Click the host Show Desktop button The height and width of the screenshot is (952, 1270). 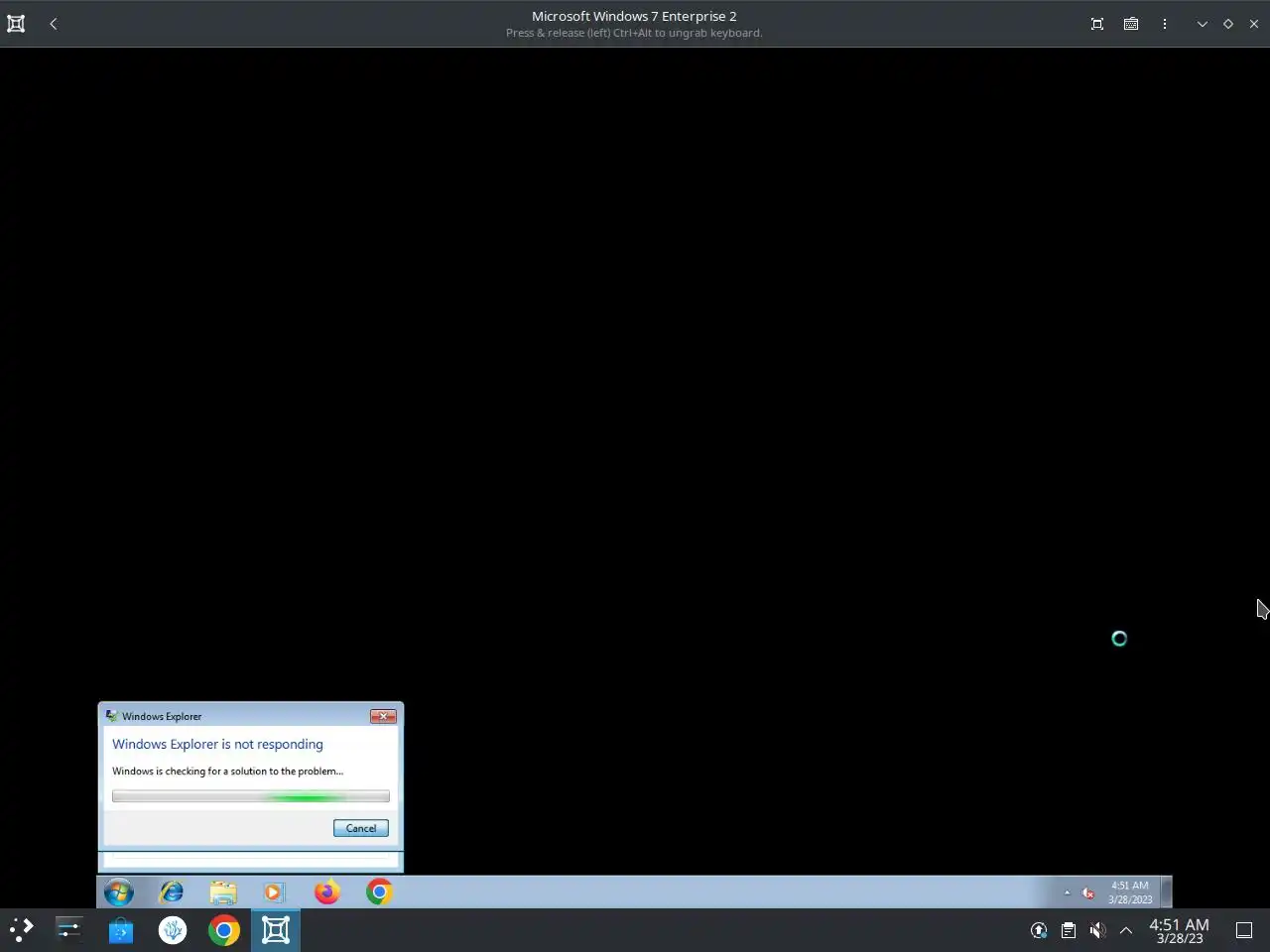1244,930
